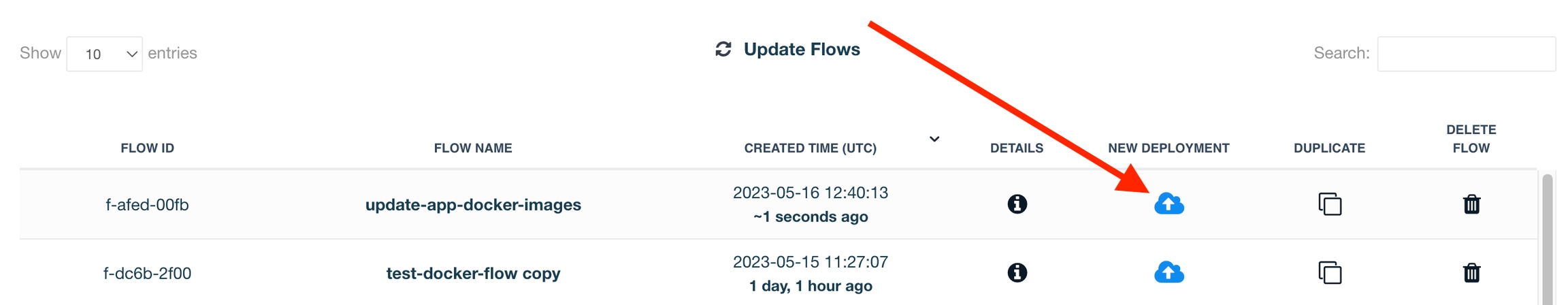Click the Update Flows button
Image resolution: width=1568 pixels, height=305 pixels.
pos(801,49)
